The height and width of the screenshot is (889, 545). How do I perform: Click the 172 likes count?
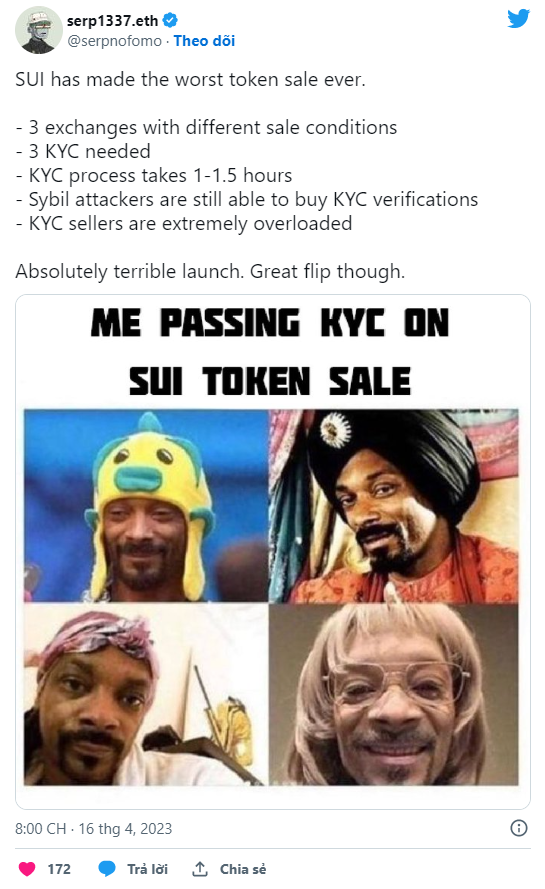[59, 869]
